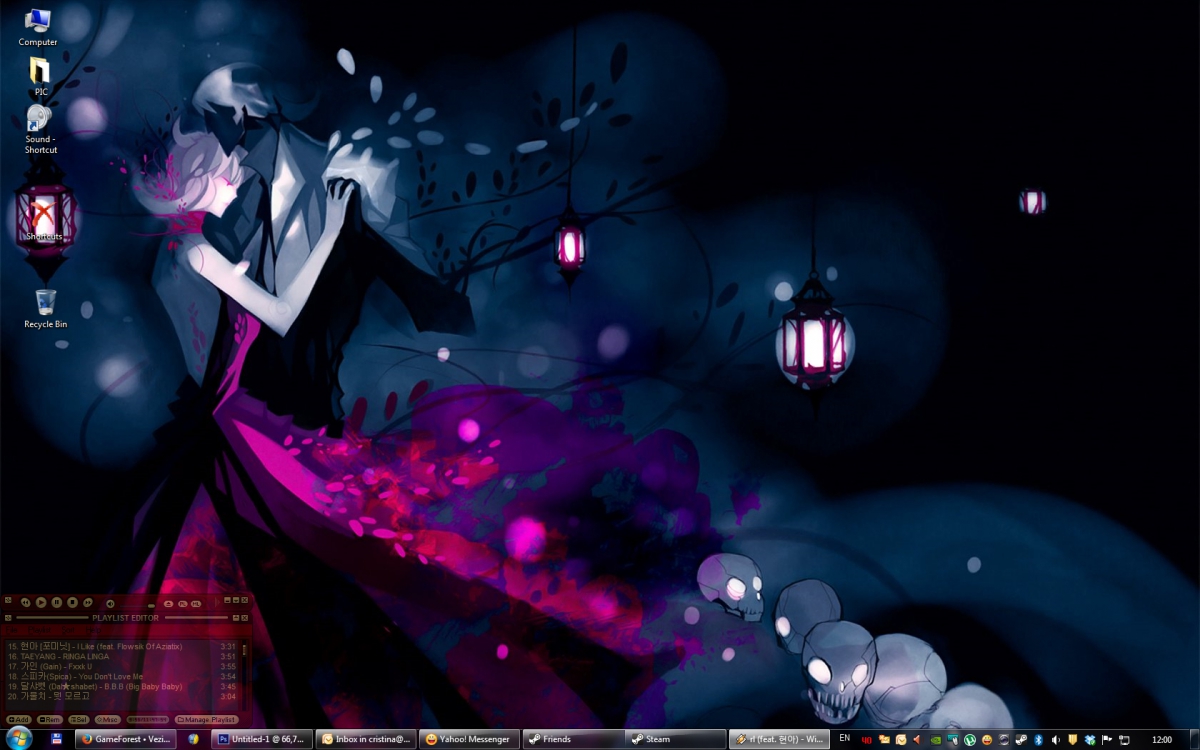Click the red Winamp agent tray icon
The width and height of the screenshot is (1200, 750).
coord(918,740)
